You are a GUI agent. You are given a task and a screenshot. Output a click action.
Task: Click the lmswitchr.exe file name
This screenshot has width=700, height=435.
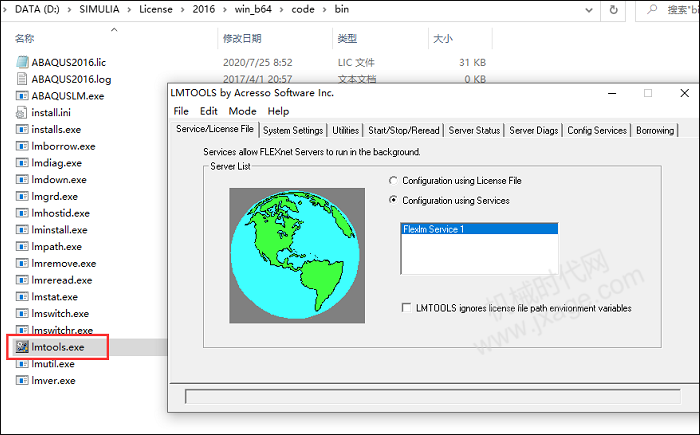62,330
